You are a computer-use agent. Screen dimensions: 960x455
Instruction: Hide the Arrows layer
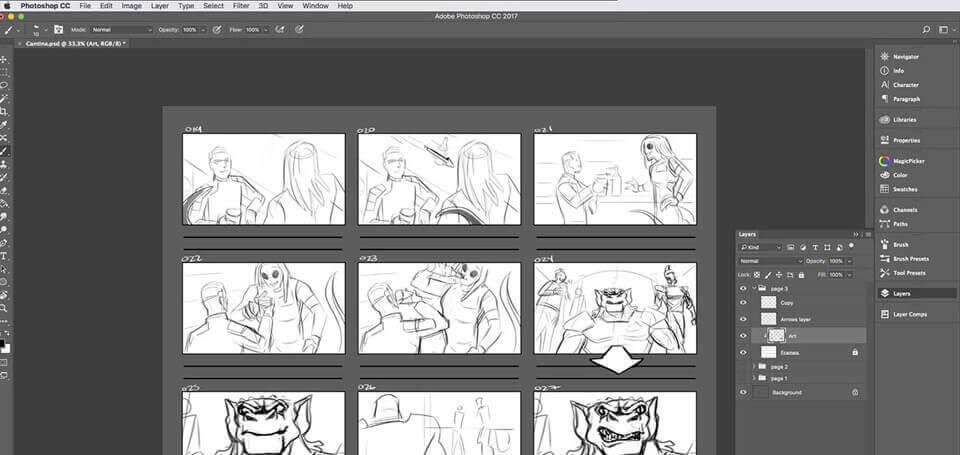click(743, 319)
